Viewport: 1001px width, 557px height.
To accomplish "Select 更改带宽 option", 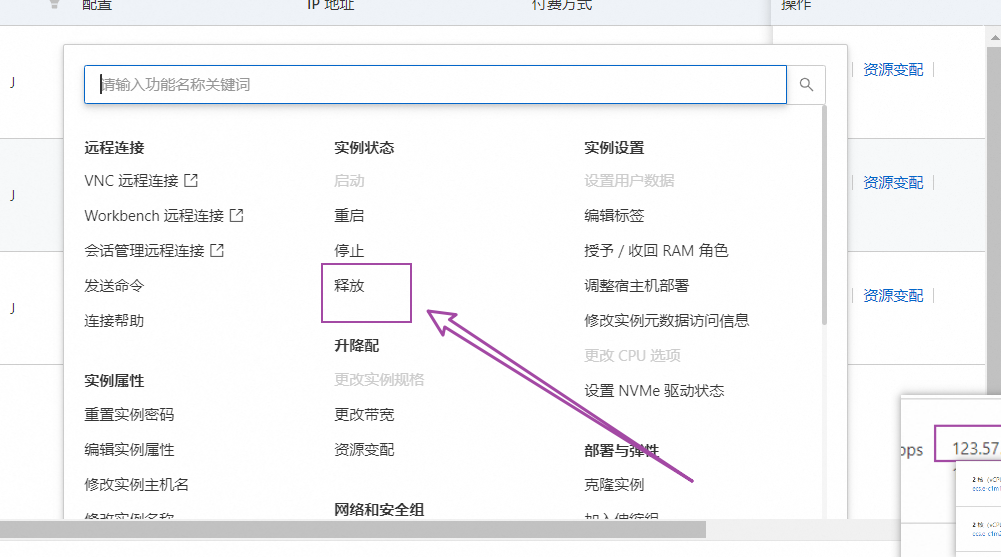I will pyautogui.click(x=365, y=415).
